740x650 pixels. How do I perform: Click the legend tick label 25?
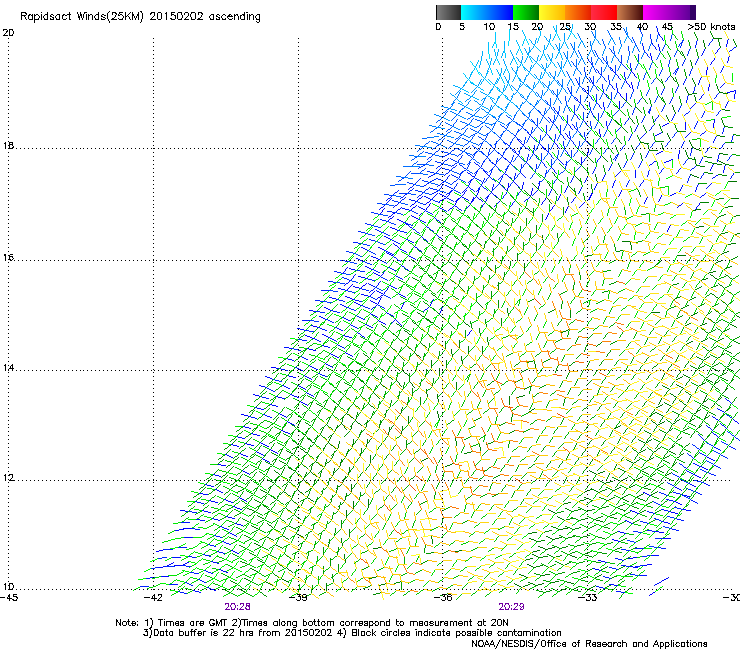coord(565,27)
